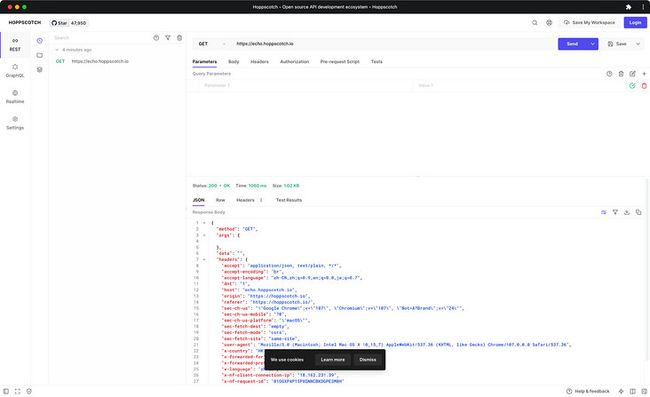Dismiss the cookies notice

368,360
